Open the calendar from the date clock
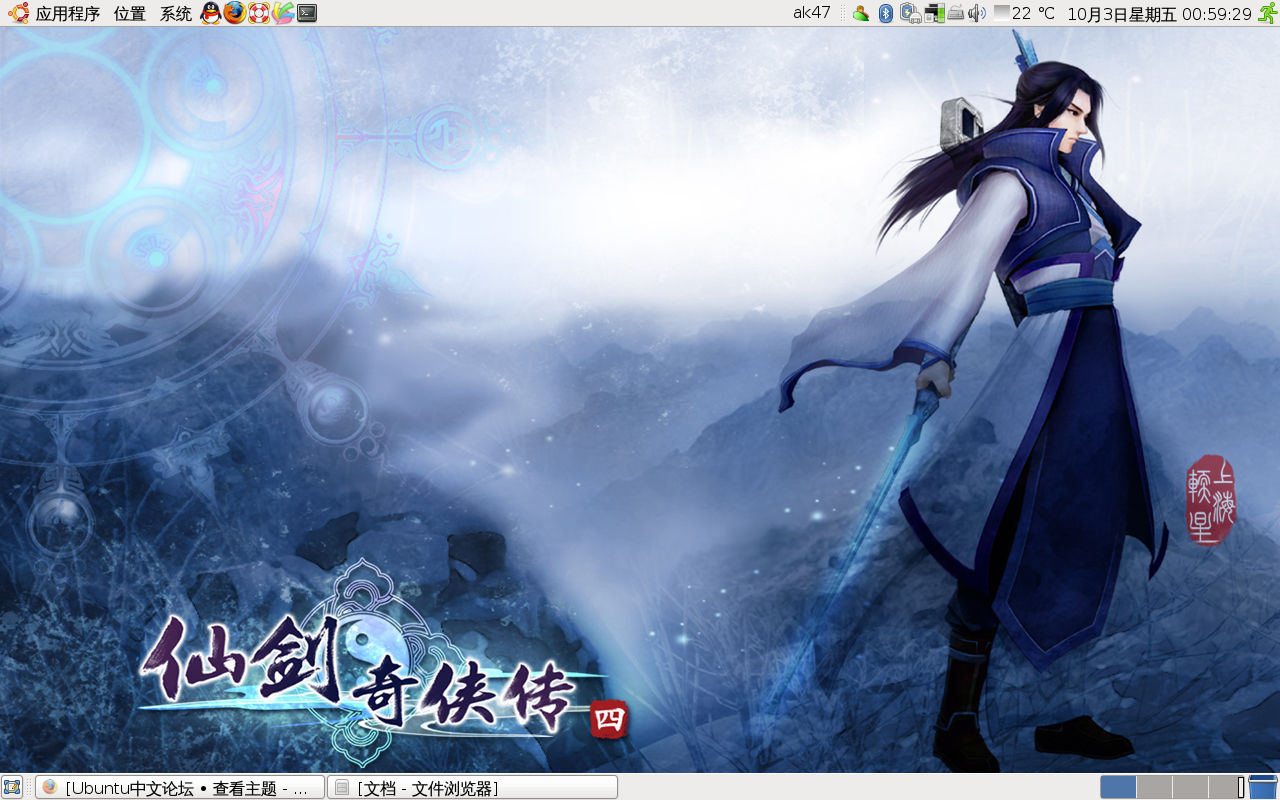Viewport: 1280px width, 800px height. point(1159,13)
